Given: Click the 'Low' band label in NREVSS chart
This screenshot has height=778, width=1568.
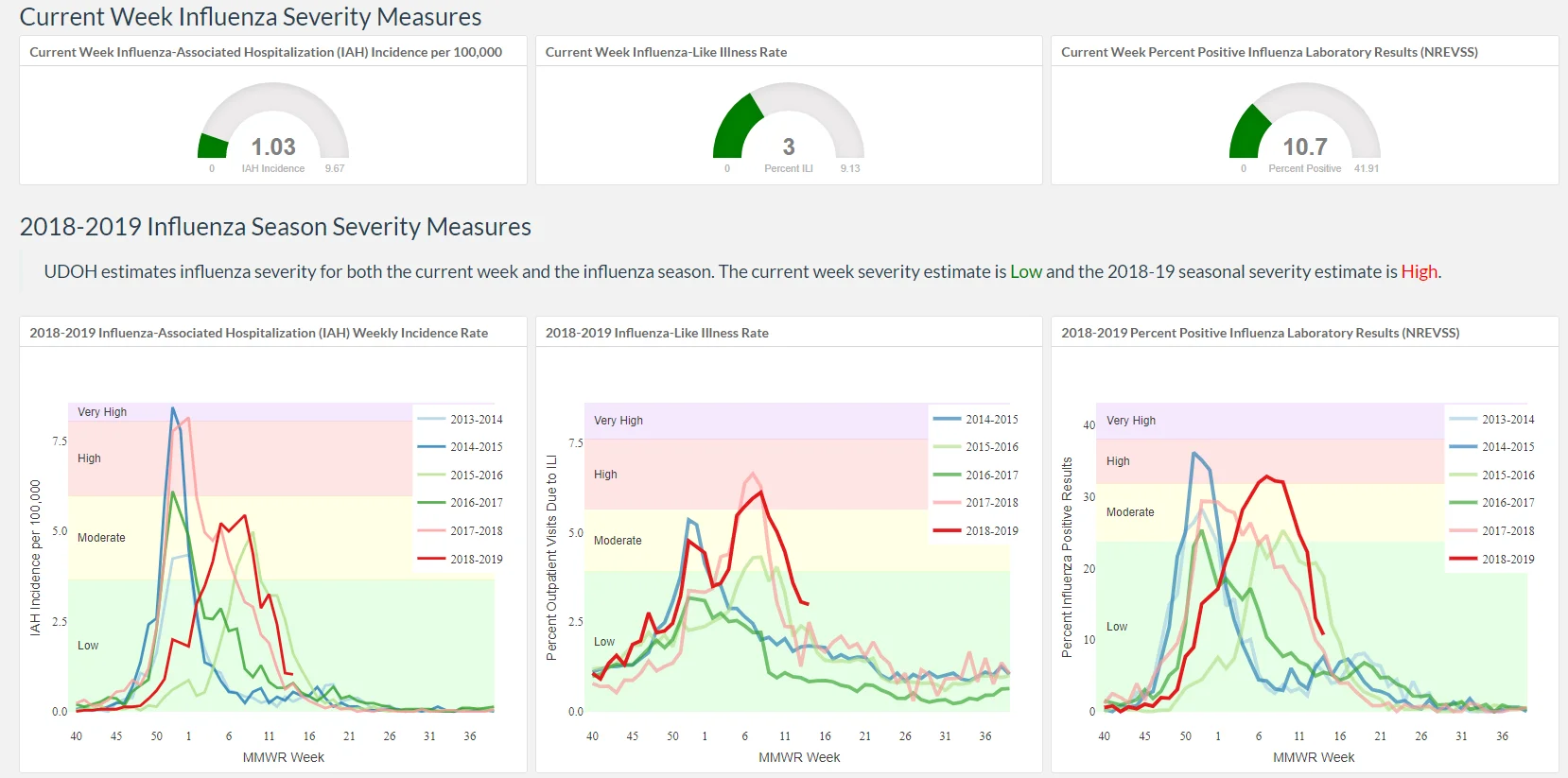Looking at the screenshot, I should click(x=1117, y=627).
